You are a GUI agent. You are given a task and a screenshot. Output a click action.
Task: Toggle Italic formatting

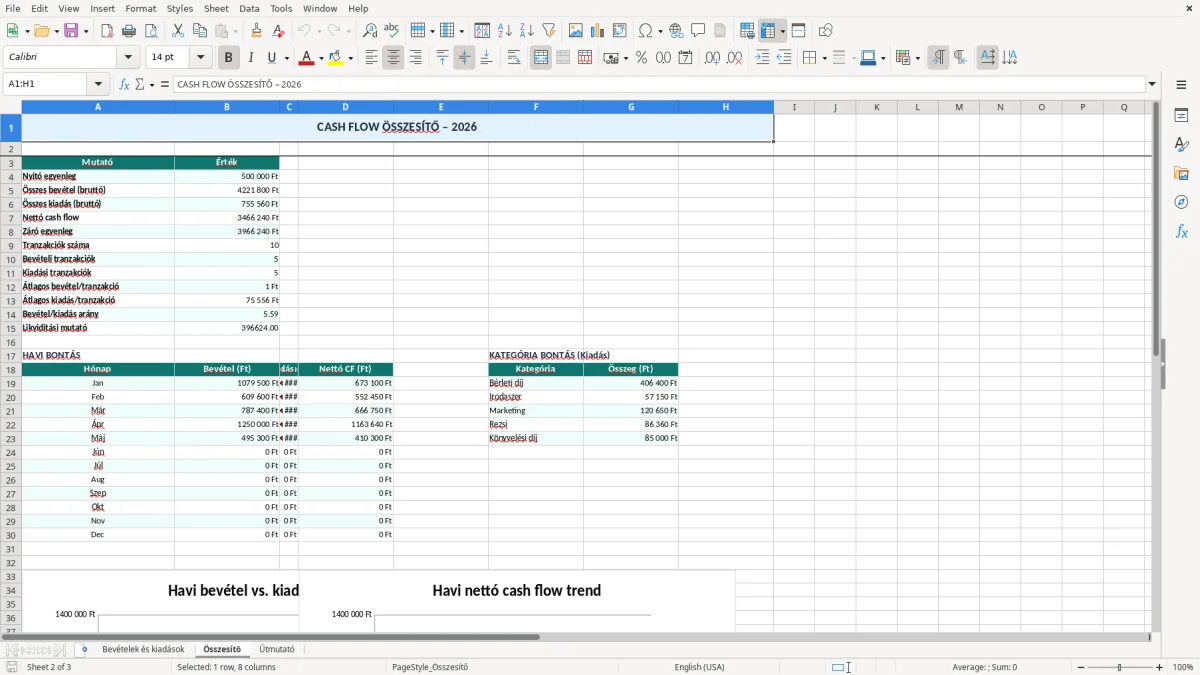coord(250,58)
